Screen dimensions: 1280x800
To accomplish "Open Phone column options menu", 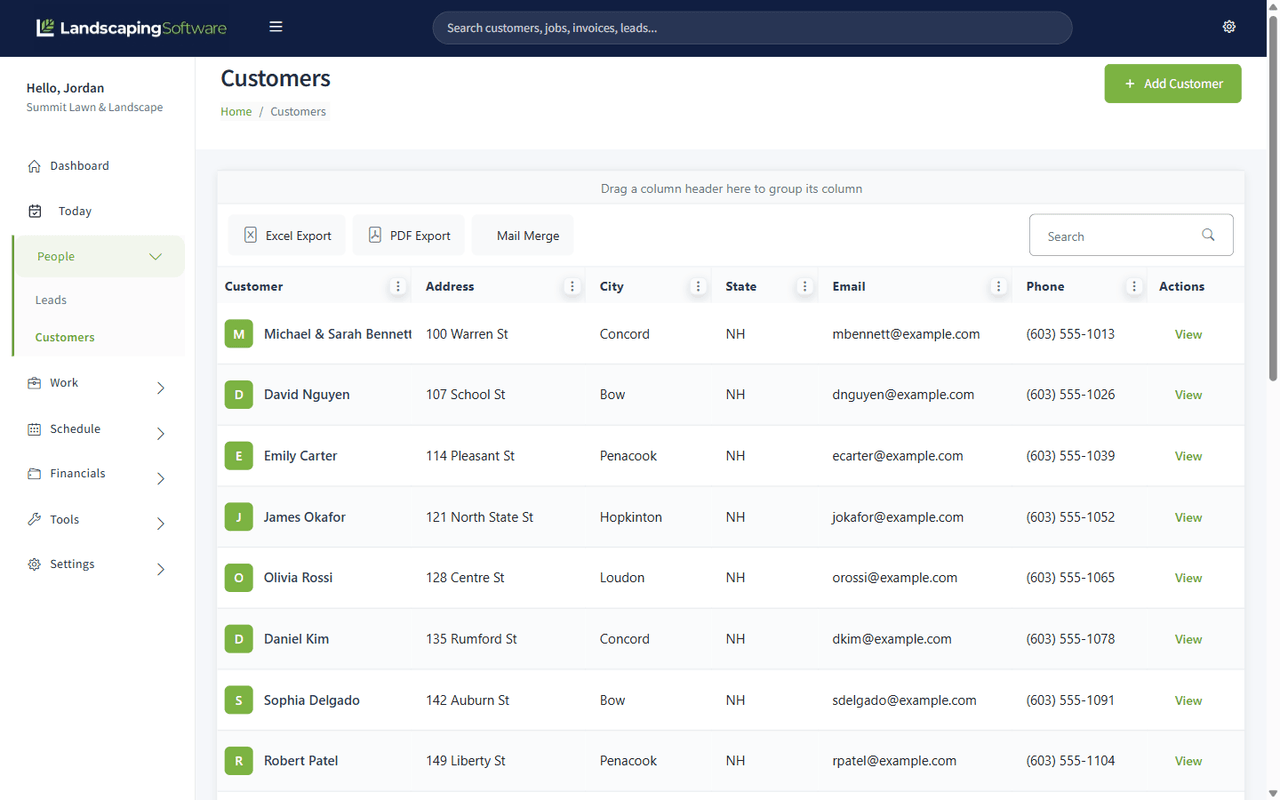I will pyautogui.click(x=1134, y=287).
